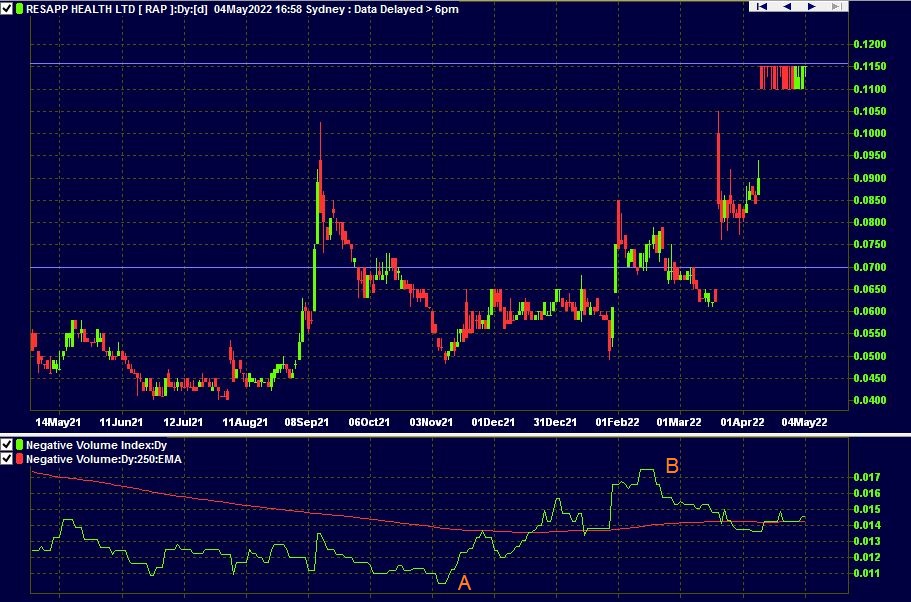Open green color swatch for RESAPP HEALTH series
The width and height of the screenshot is (911, 602).
tap(20, 9)
